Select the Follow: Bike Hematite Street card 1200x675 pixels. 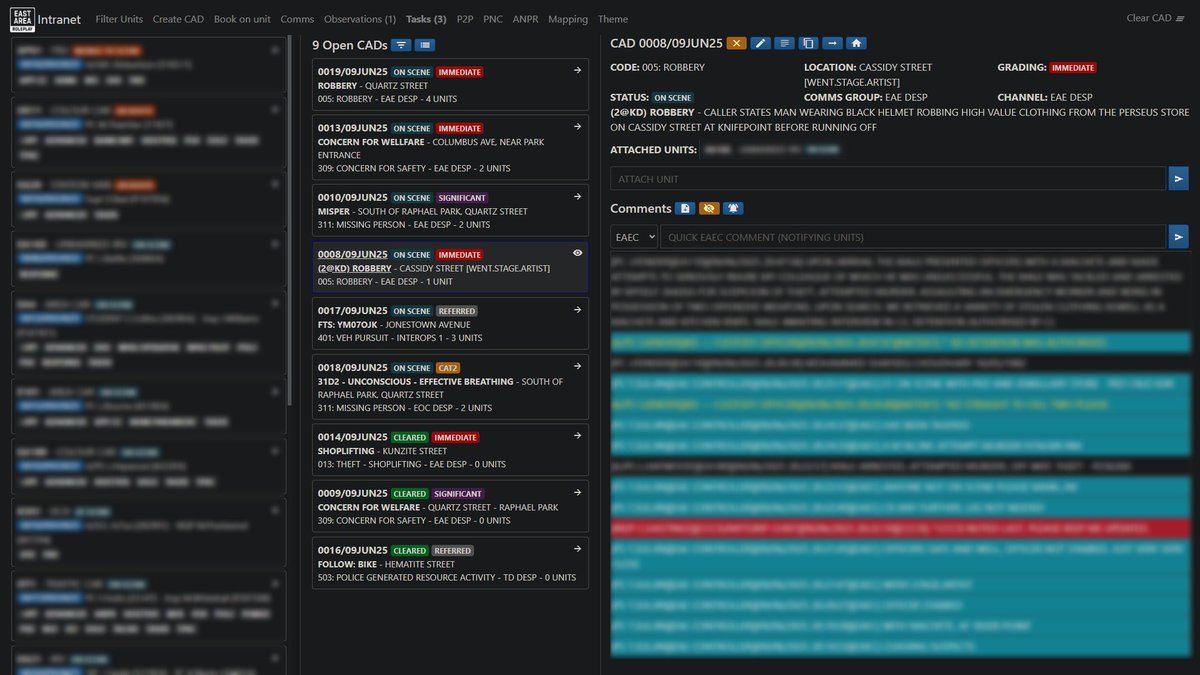450,564
